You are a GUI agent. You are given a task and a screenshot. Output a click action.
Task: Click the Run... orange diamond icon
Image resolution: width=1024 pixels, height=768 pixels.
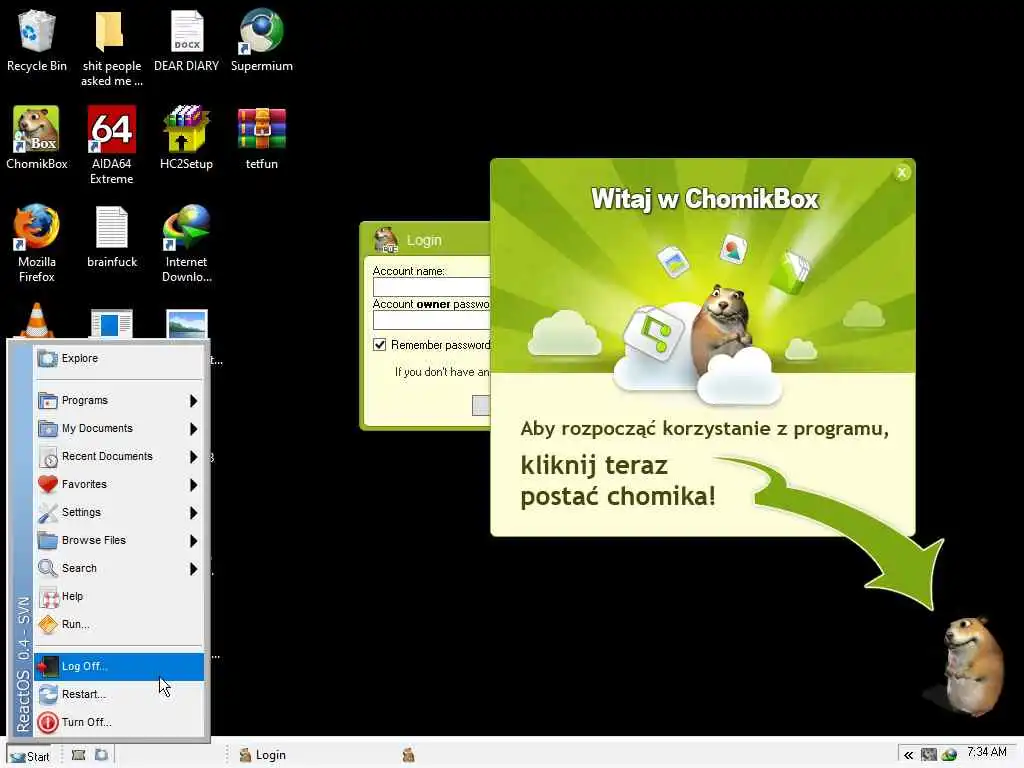48,625
